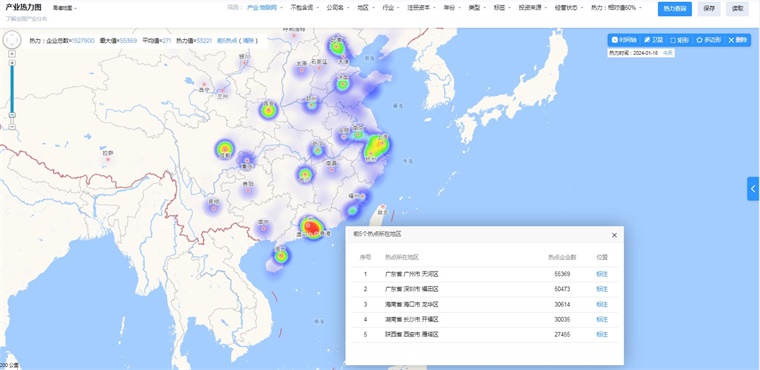The image size is (760, 370).
Task: Click 标注 link for 广州市 天河区
Action: pos(602,274)
